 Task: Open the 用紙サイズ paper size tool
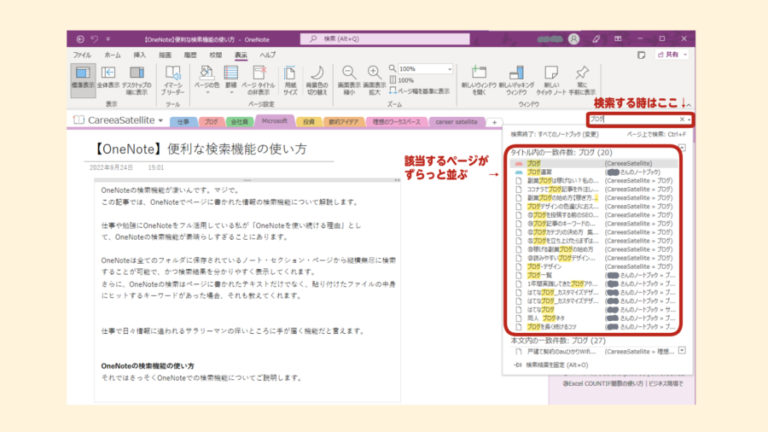290,80
